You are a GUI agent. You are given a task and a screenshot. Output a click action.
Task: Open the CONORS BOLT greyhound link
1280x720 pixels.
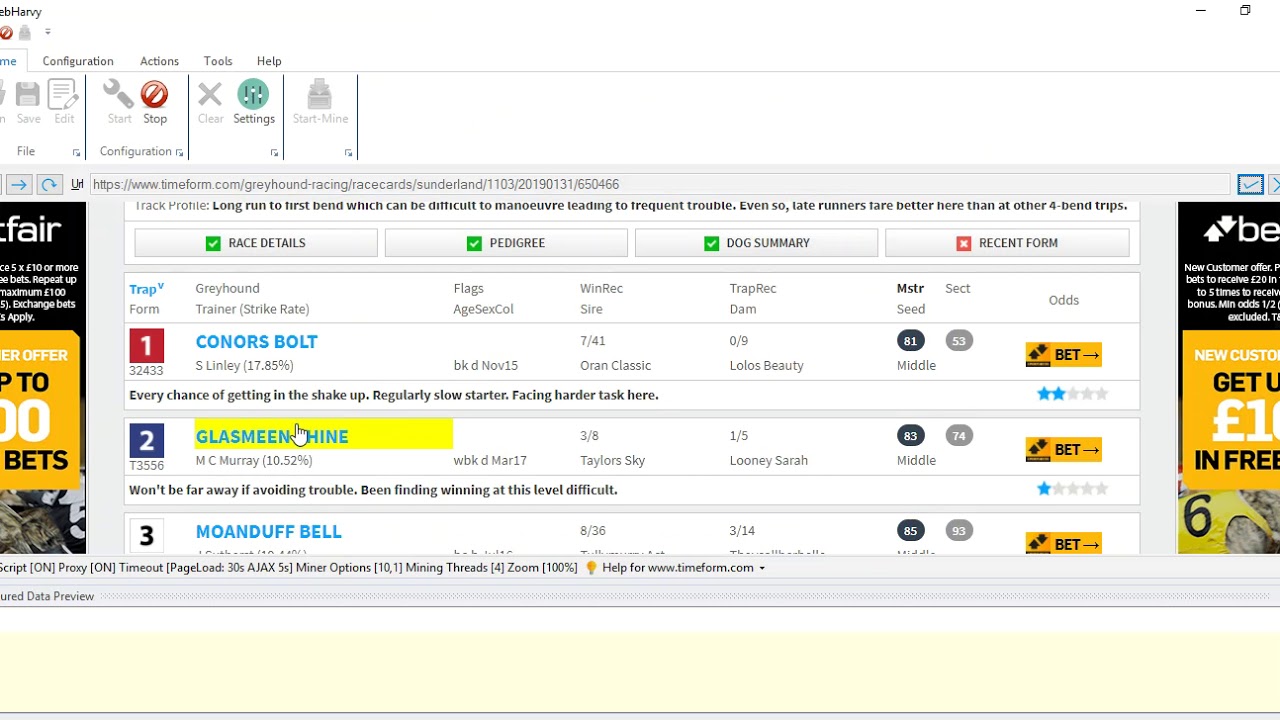click(256, 342)
